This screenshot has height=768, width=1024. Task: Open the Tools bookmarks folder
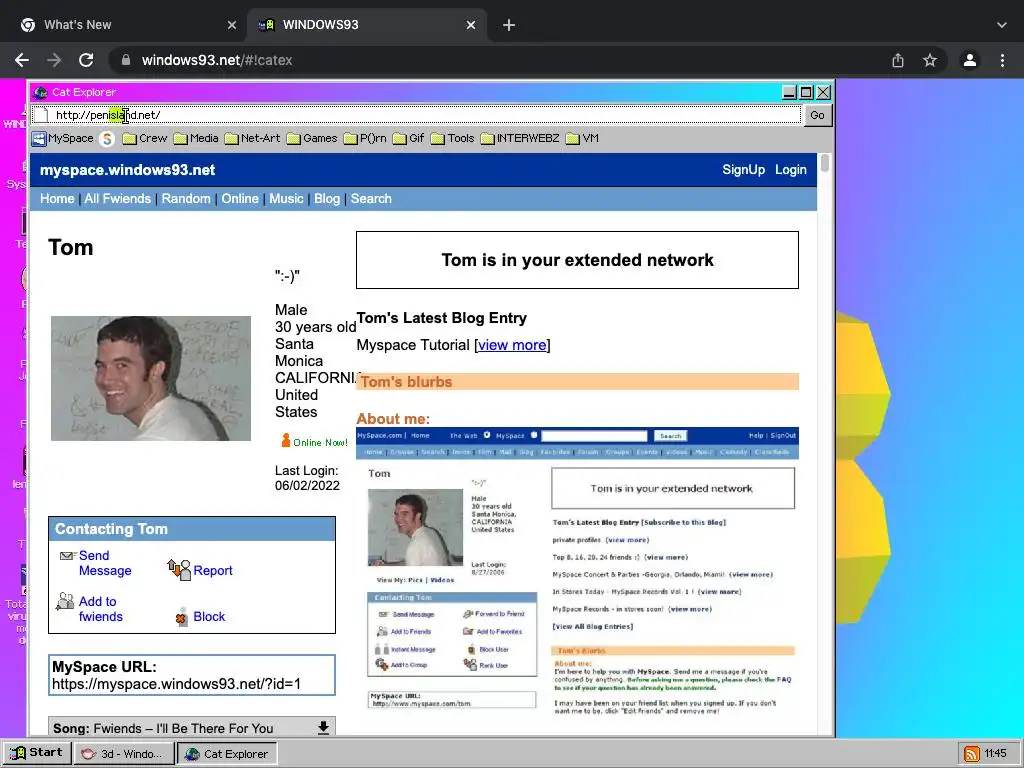[453, 138]
